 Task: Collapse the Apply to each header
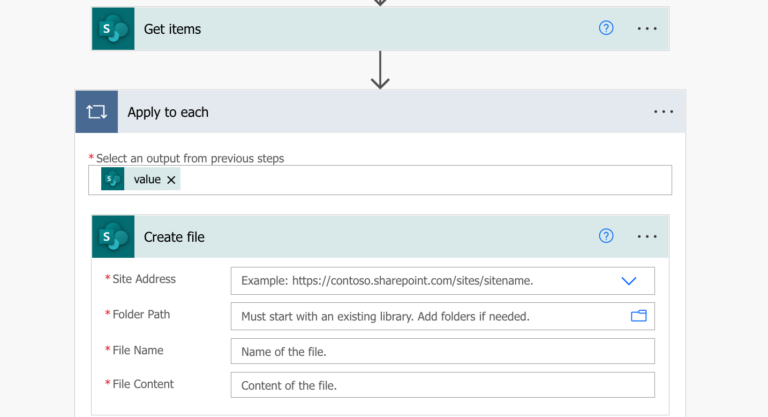(382, 112)
